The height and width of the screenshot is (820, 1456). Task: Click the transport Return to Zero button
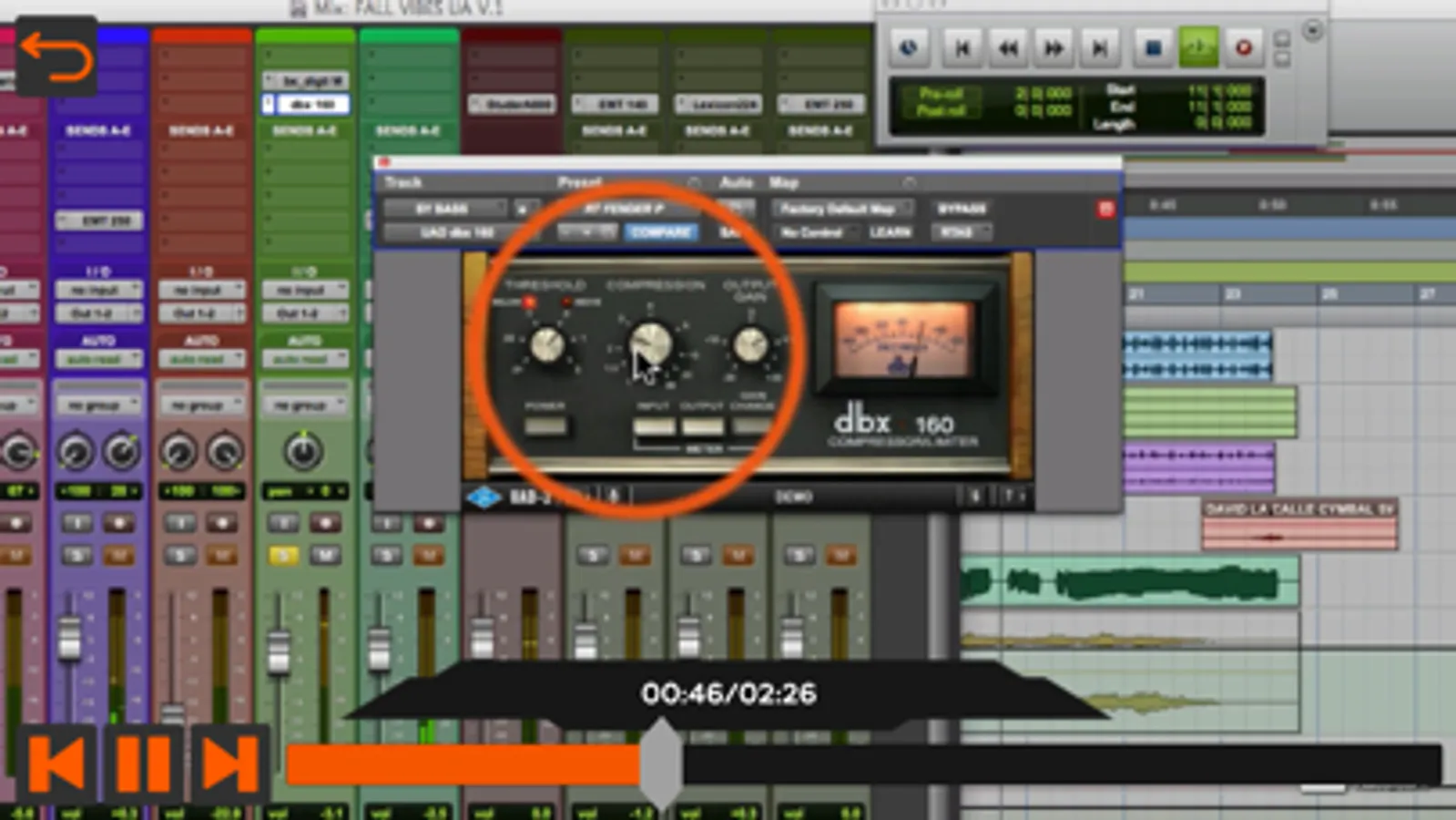coord(962,47)
